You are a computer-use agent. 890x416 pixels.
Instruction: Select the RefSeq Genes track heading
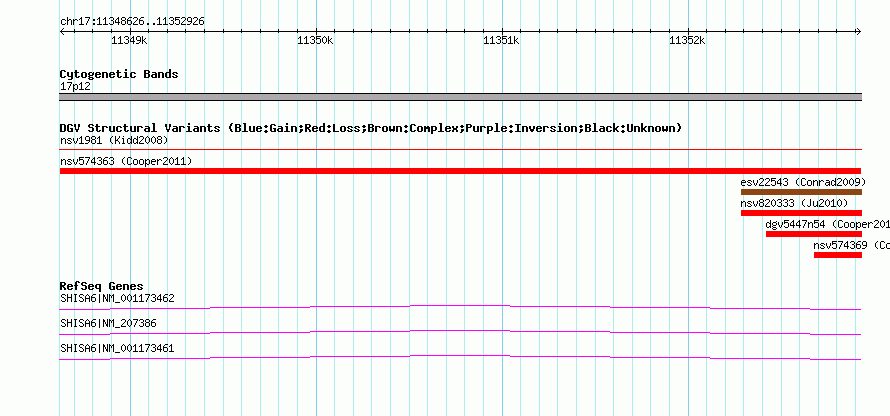click(x=102, y=286)
